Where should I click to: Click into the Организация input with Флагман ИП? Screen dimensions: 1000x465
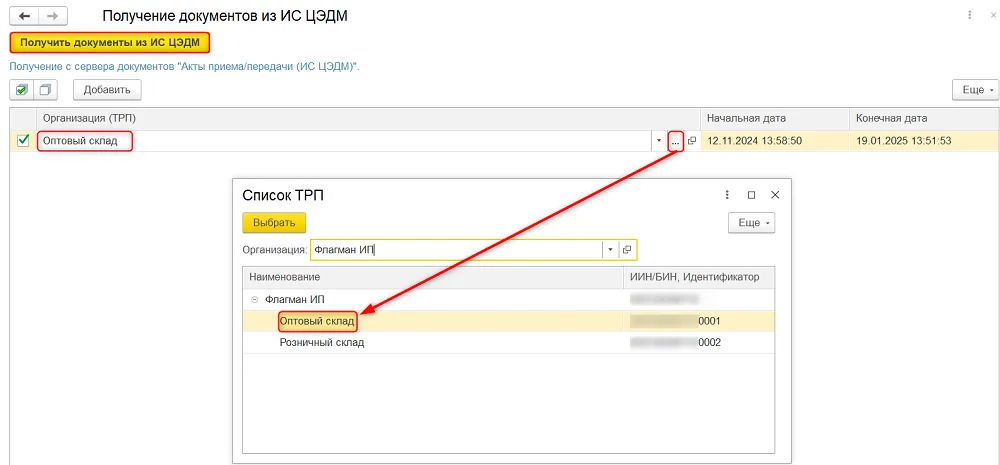[457, 250]
